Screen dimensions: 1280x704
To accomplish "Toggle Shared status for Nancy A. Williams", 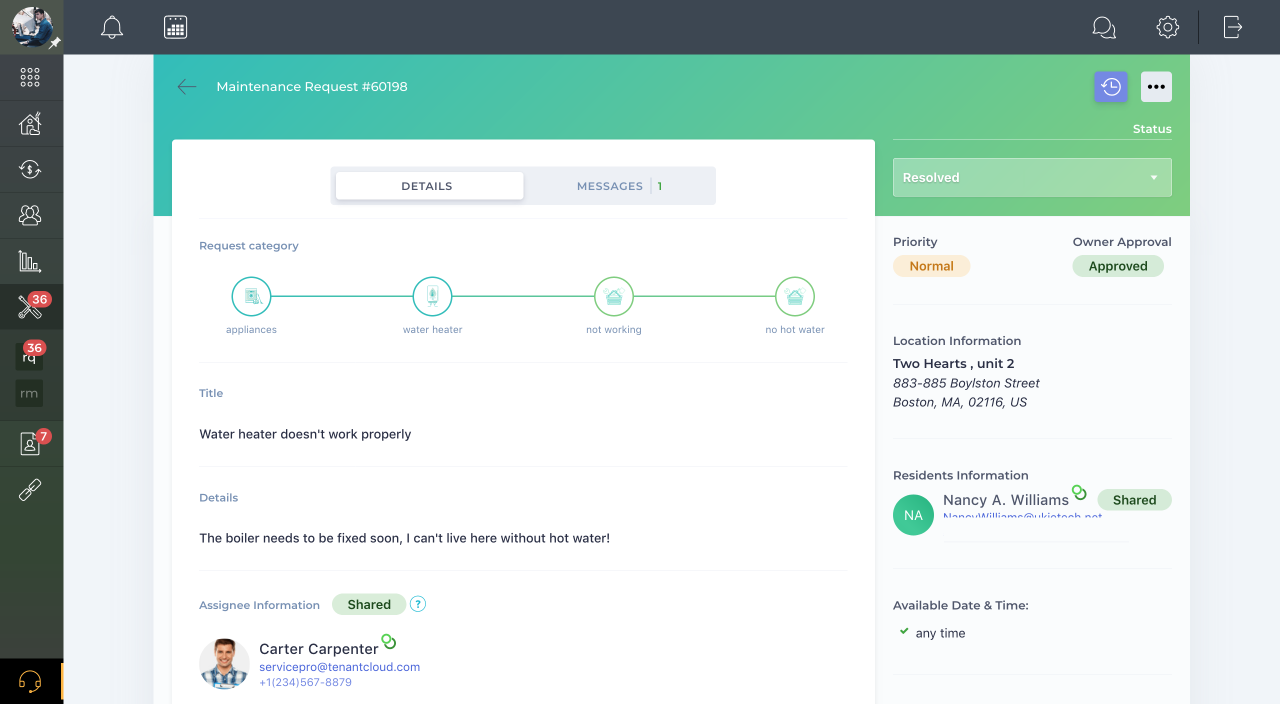I will point(1134,499).
